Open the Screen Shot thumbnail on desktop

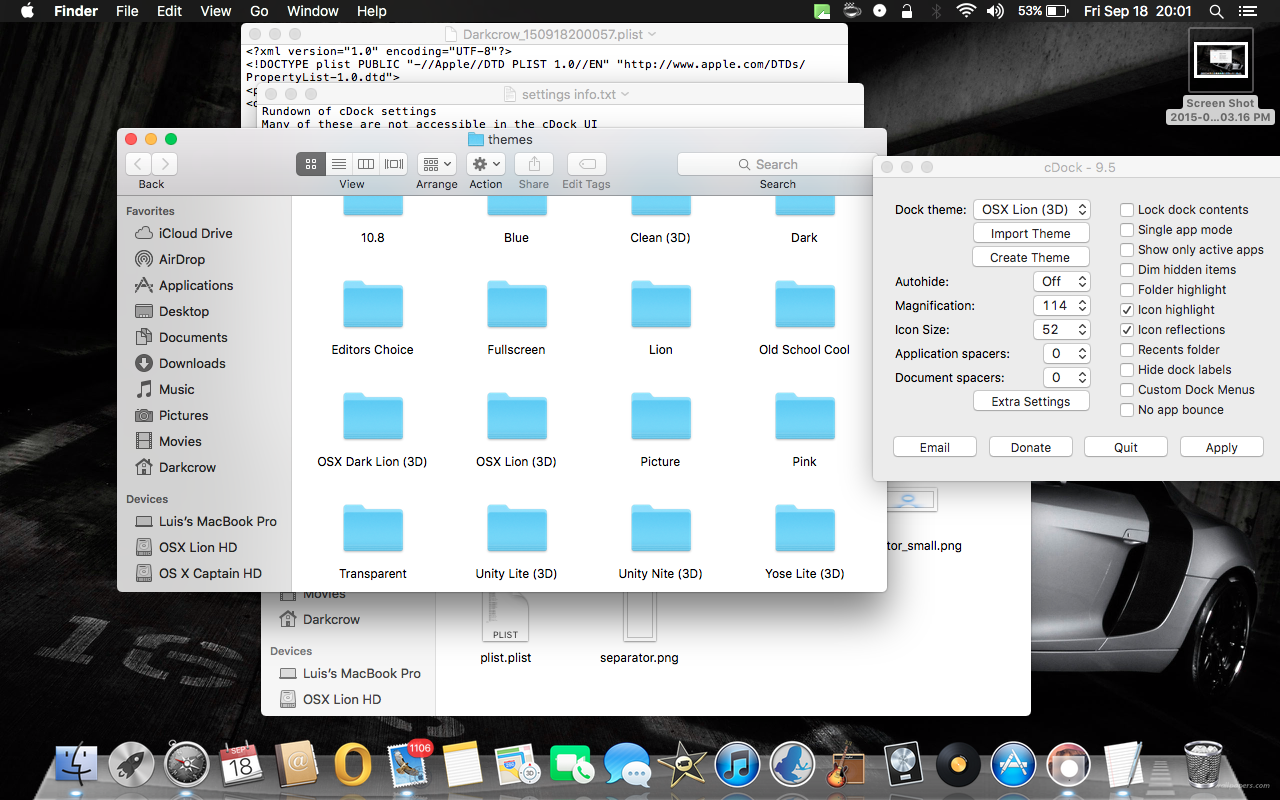[x=1221, y=62]
